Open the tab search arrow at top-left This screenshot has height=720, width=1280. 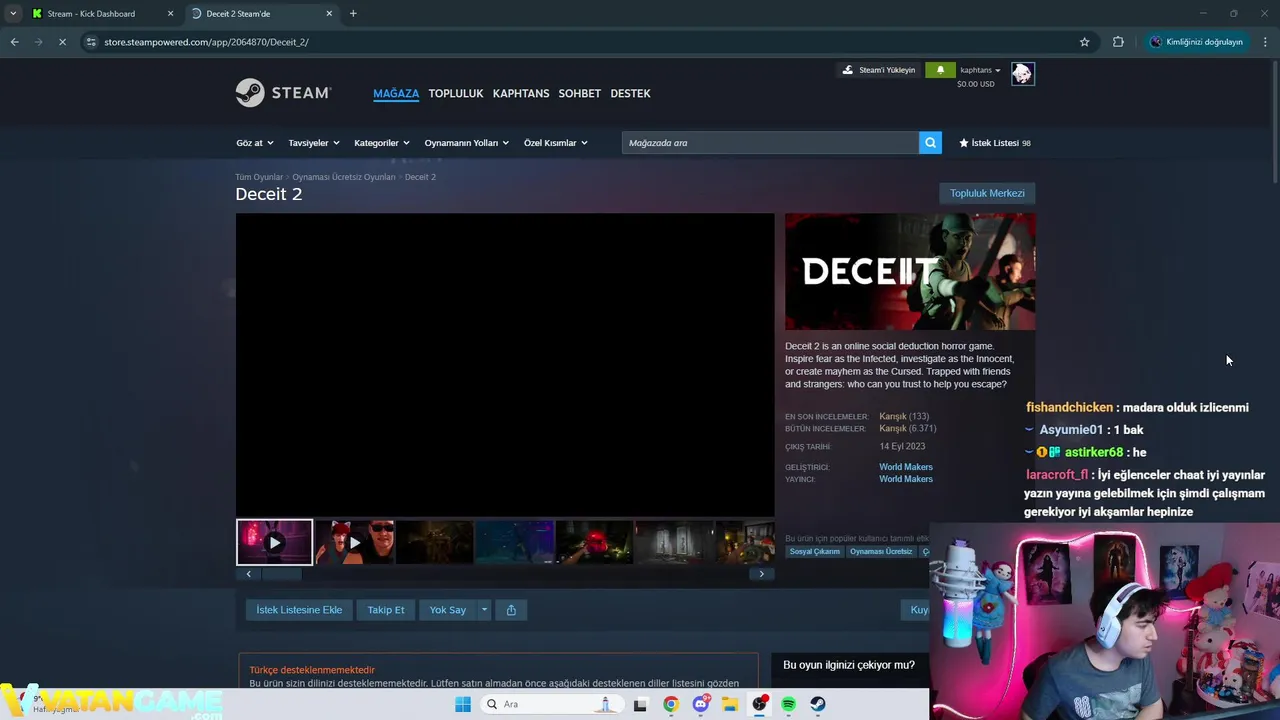(x=12, y=13)
